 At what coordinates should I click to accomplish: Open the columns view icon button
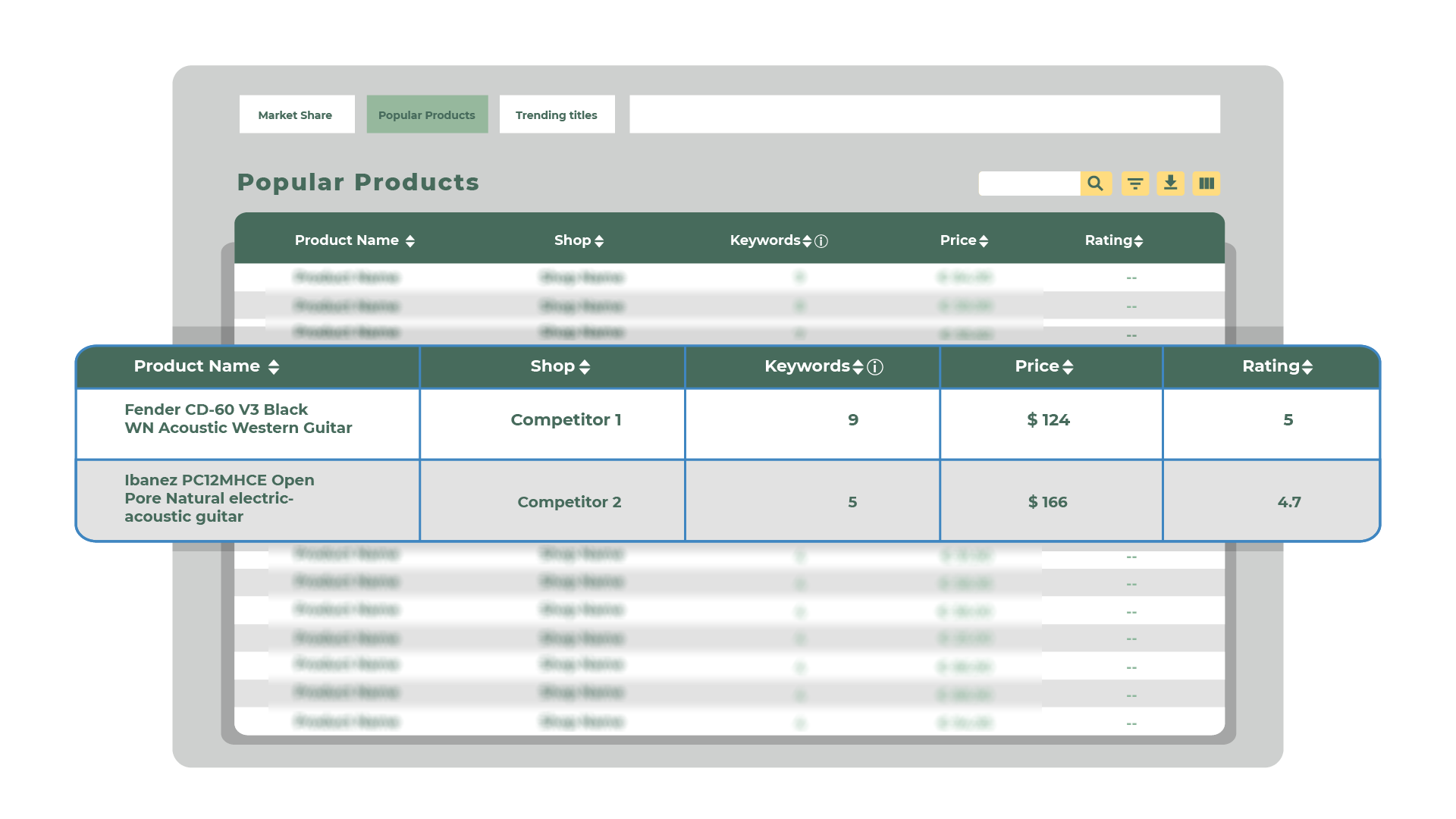(x=1207, y=184)
